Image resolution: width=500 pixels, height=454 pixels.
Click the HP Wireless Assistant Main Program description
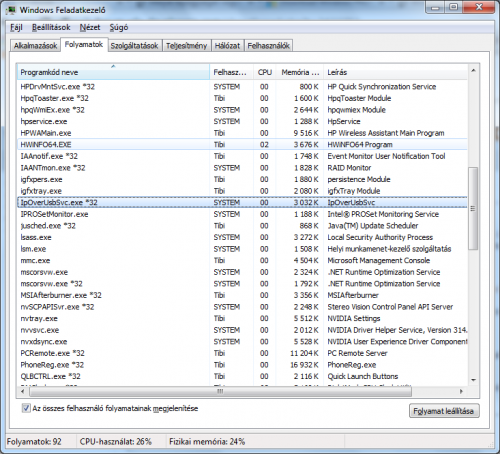[x=386, y=133]
